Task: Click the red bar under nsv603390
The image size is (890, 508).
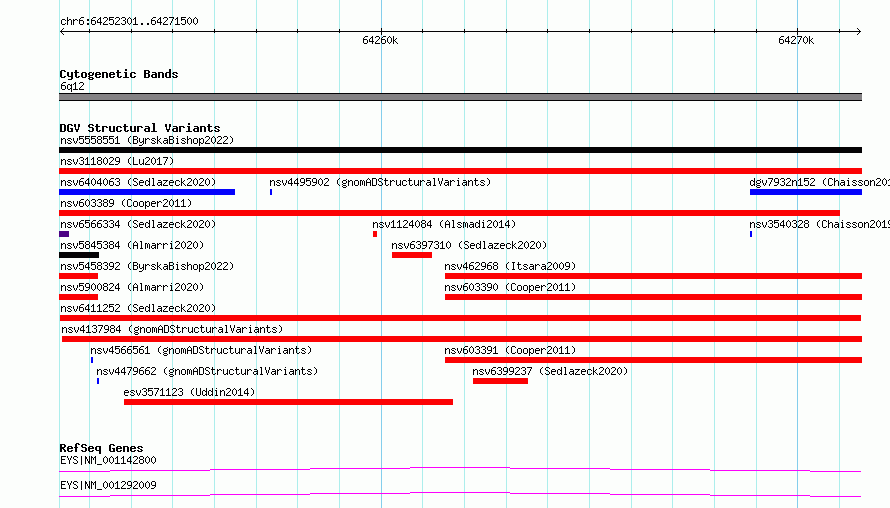Action: (653, 297)
